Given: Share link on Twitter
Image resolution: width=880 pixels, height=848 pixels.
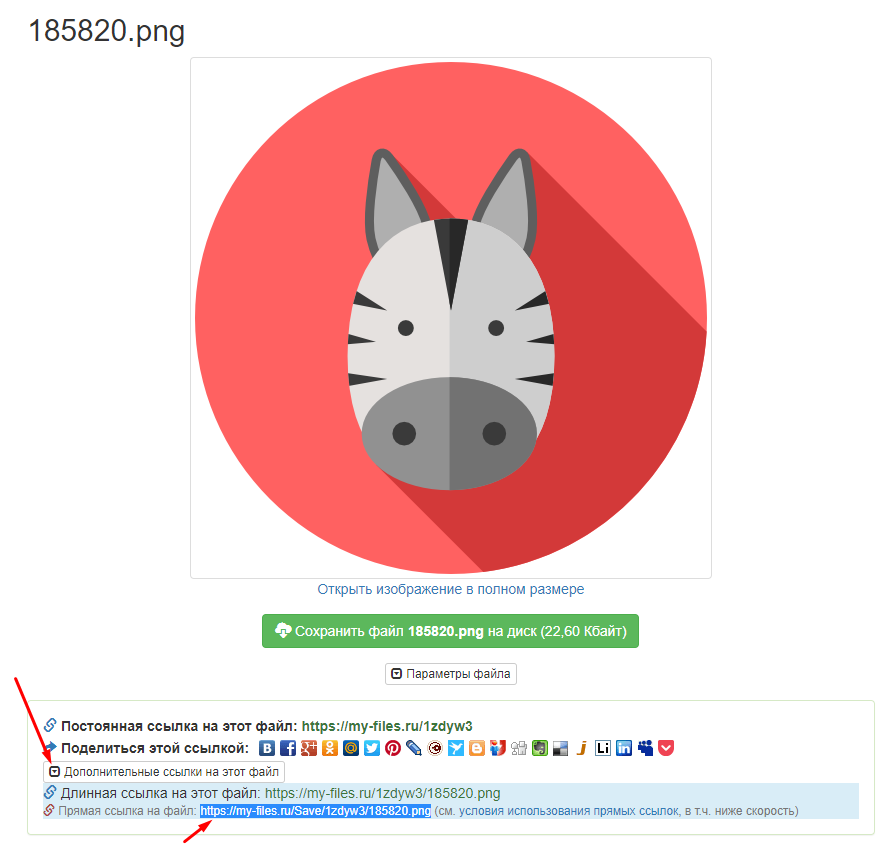Looking at the screenshot, I should [372, 748].
